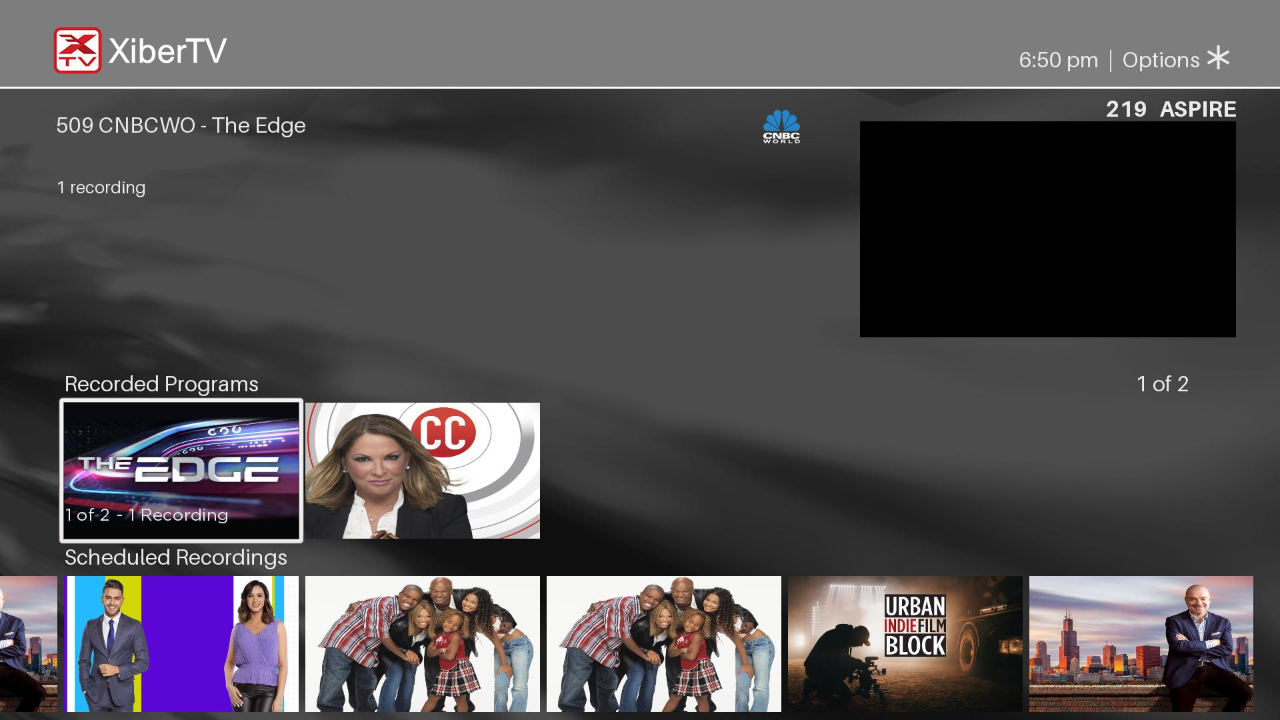Image resolution: width=1280 pixels, height=720 pixels.
Task: Select the second family photo scheduled recording
Action: coord(663,644)
